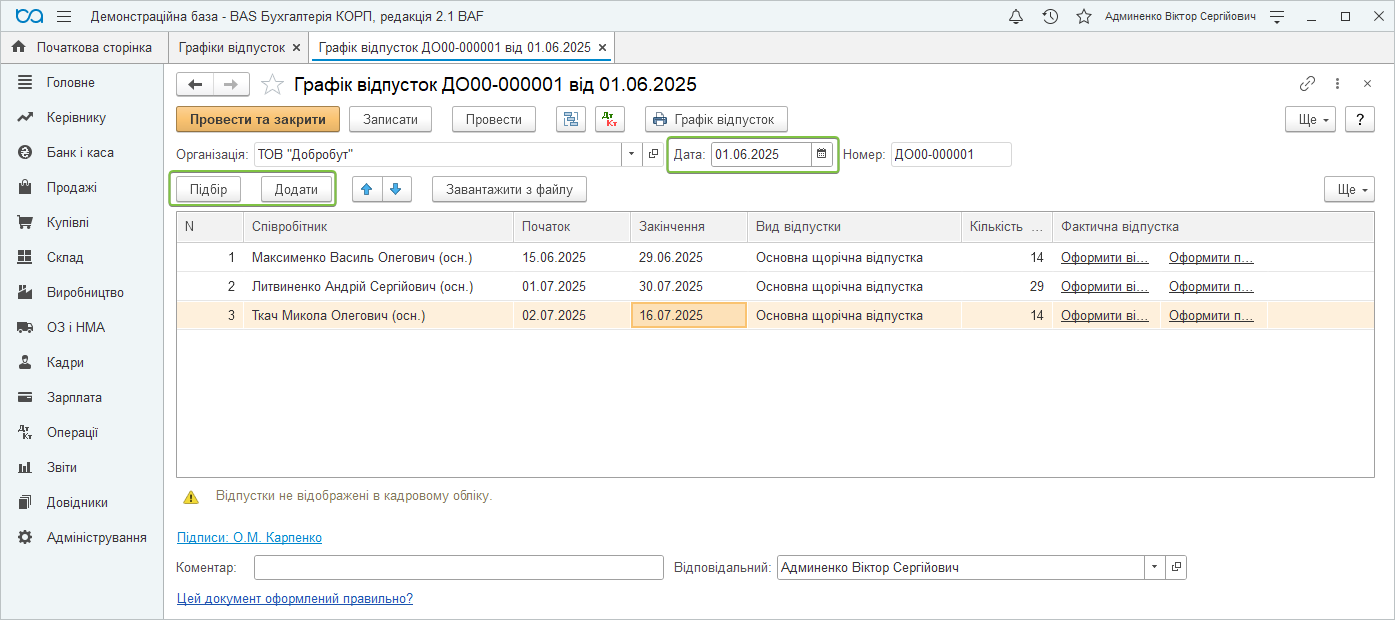This screenshot has width=1395, height=620.
Task: Open Кадри section in sidebar
Action: pyautogui.click(x=65, y=362)
